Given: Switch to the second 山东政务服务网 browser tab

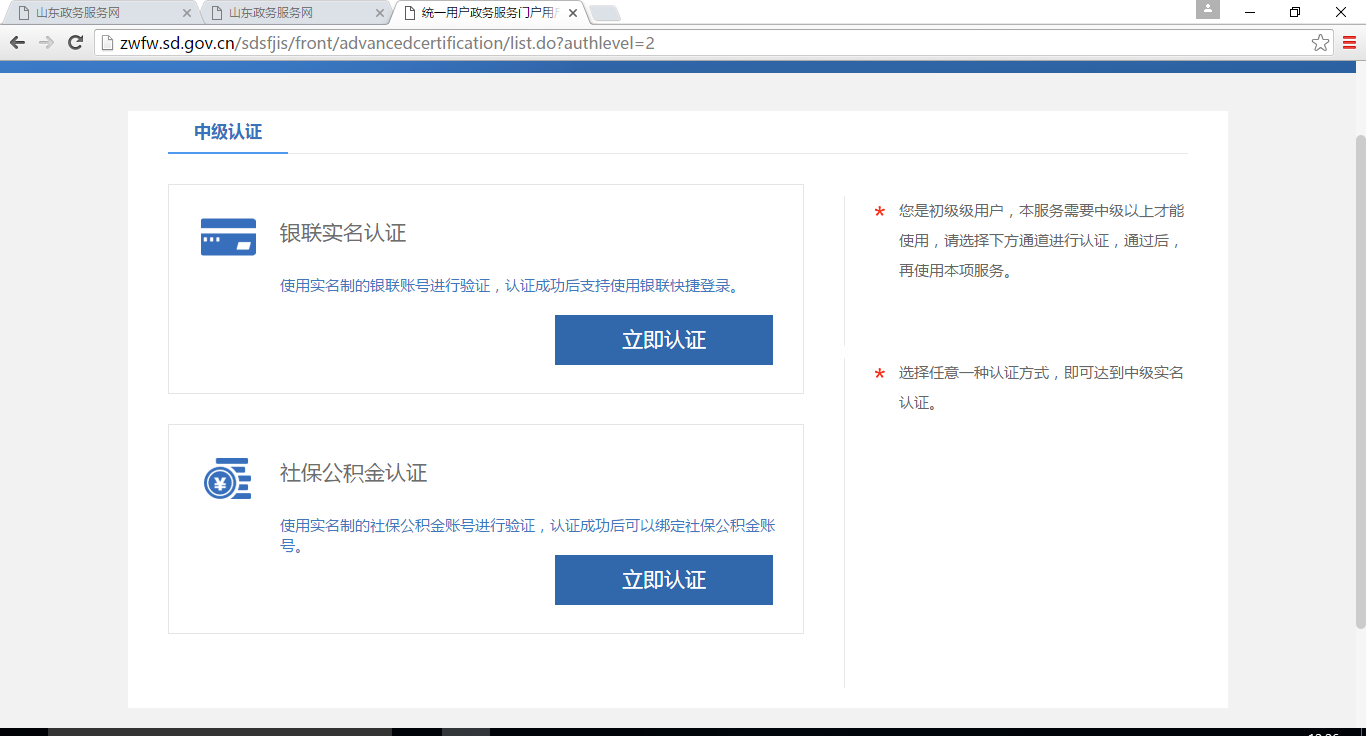Looking at the screenshot, I should [270, 13].
